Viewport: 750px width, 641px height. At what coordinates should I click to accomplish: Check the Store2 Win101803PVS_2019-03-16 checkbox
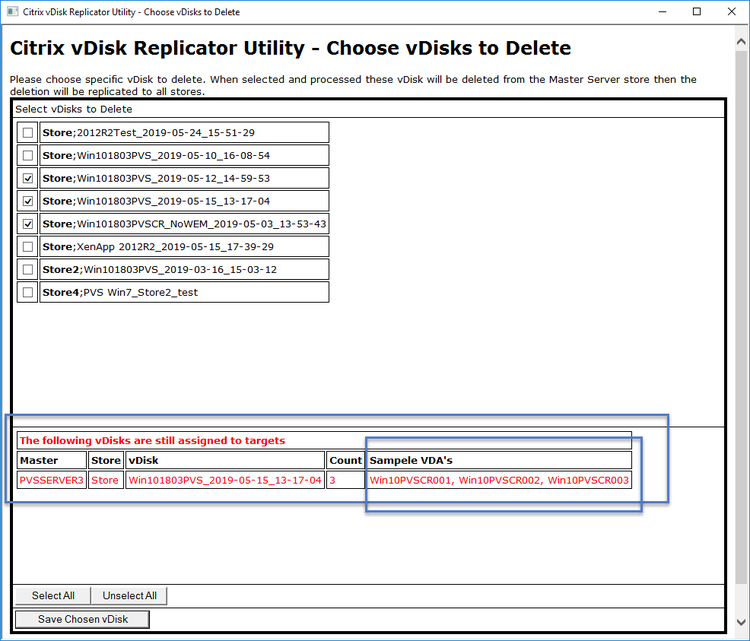[x=28, y=269]
